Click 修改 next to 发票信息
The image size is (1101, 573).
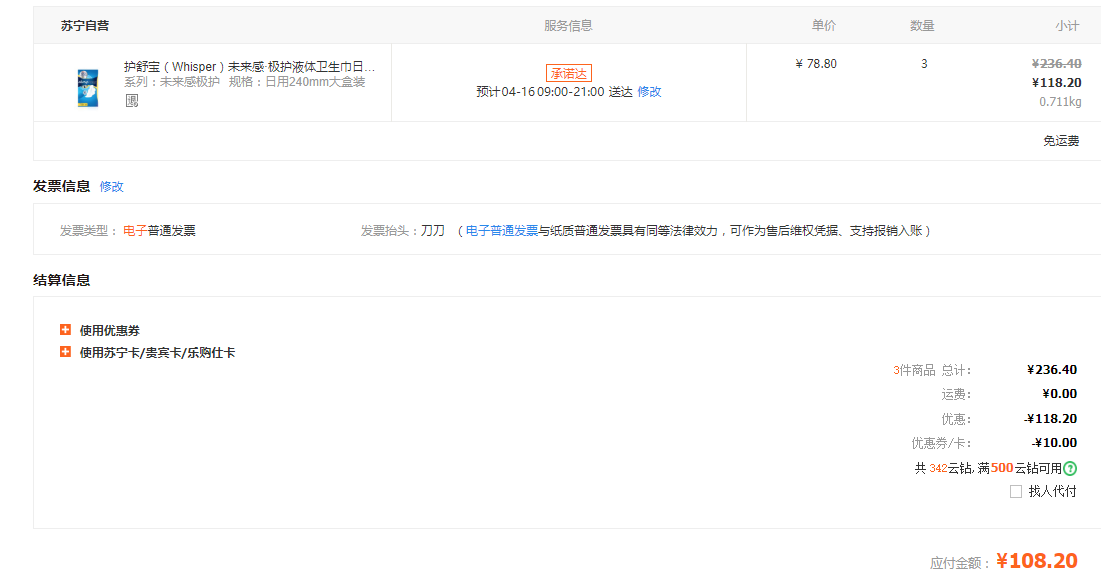tap(111, 186)
